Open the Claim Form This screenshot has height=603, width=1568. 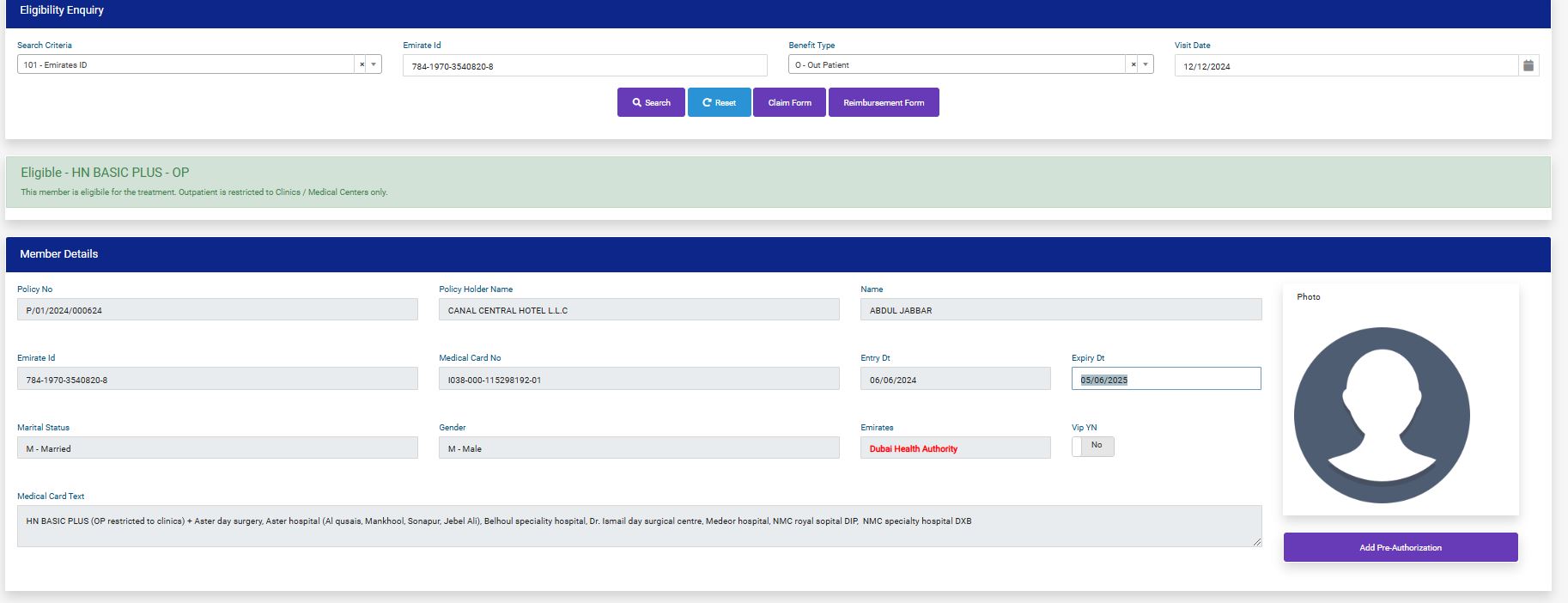point(789,102)
